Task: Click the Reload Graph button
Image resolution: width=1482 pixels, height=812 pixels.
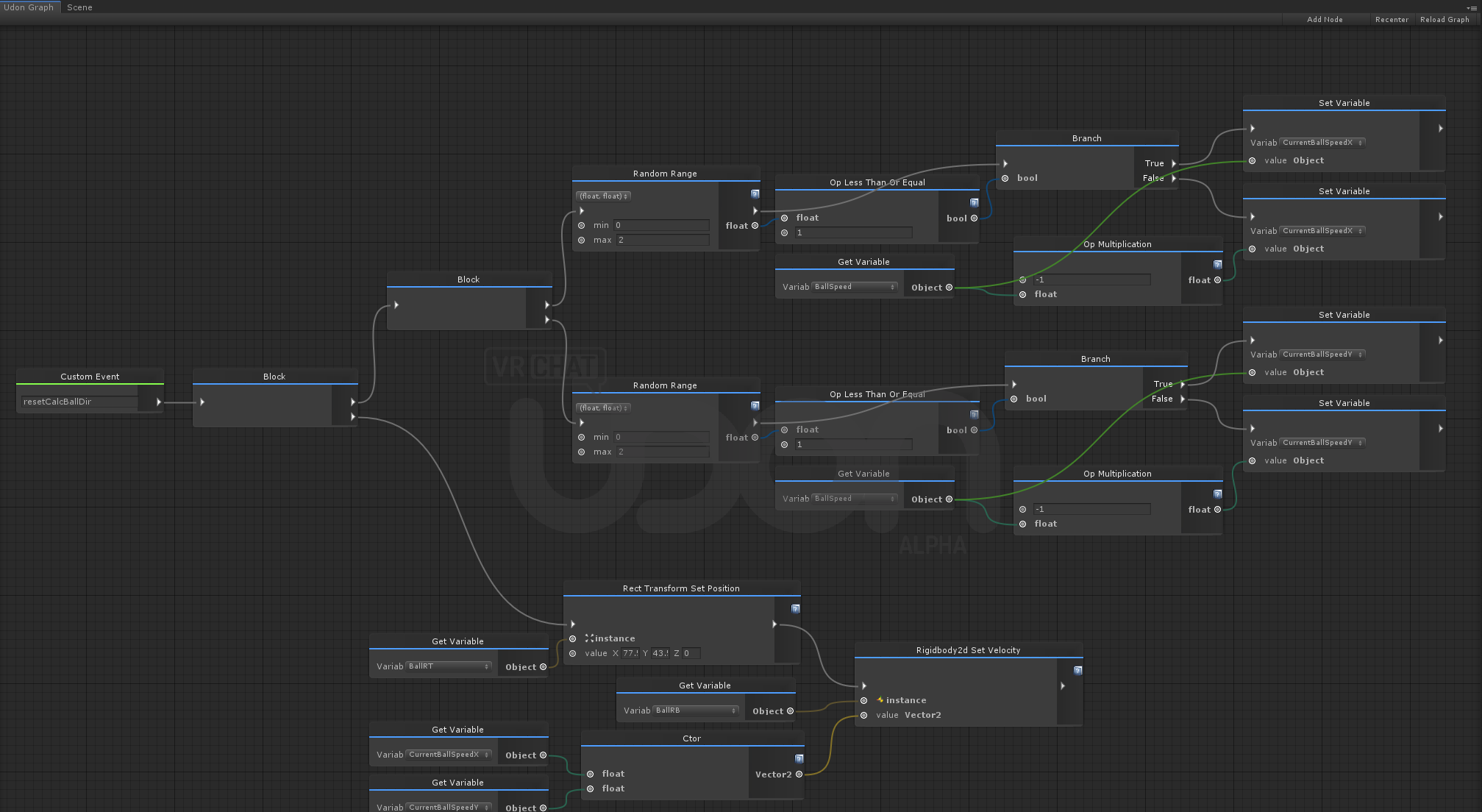Action: point(1444,20)
